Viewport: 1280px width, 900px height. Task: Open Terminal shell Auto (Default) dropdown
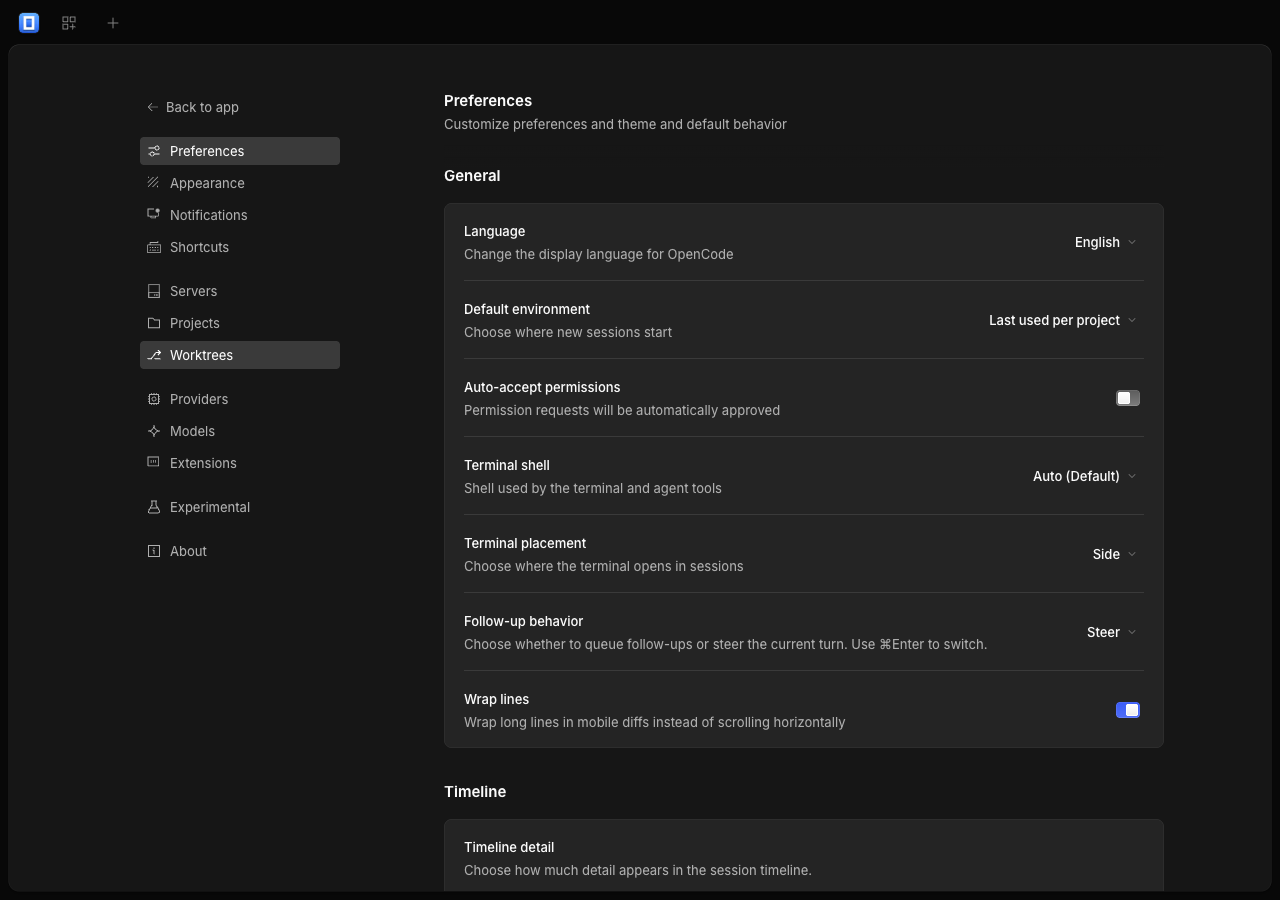(x=1084, y=476)
